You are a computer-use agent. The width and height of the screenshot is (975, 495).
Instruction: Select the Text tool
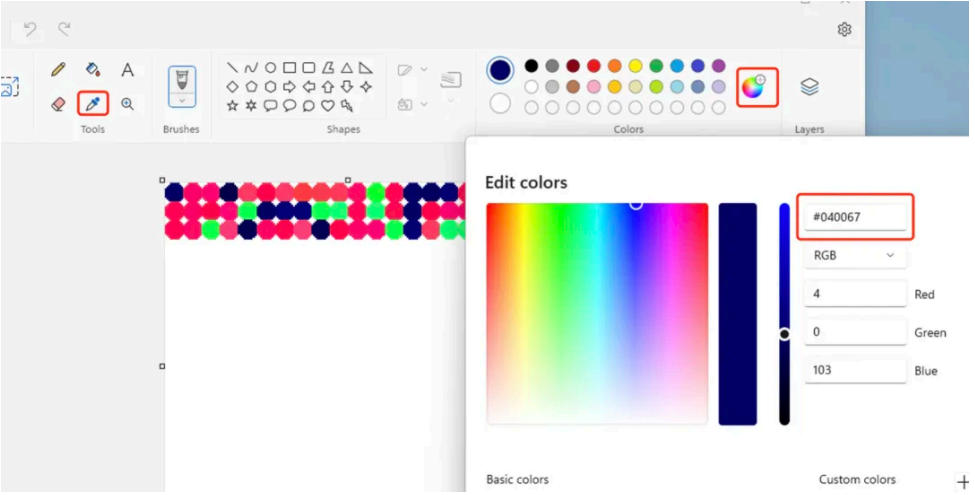click(127, 69)
